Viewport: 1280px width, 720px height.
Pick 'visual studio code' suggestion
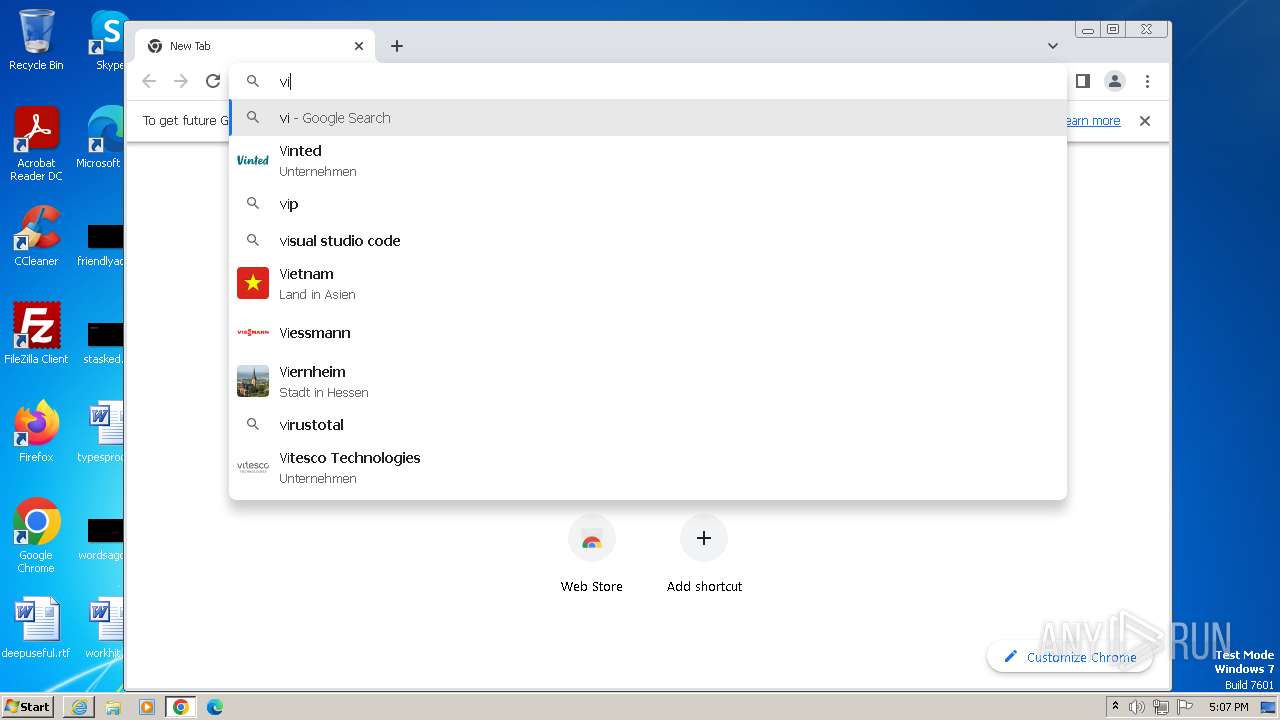(x=648, y=241)
